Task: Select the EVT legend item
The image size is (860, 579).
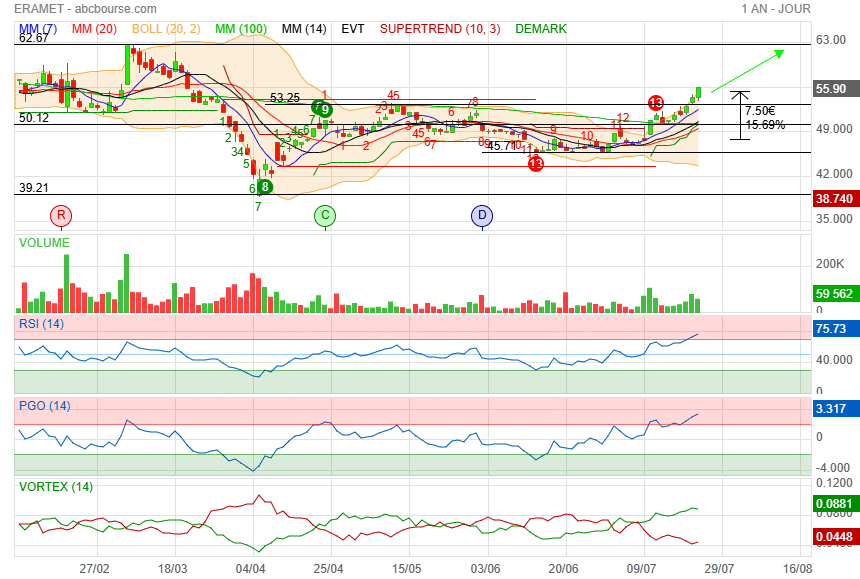Action: [353, 29]
